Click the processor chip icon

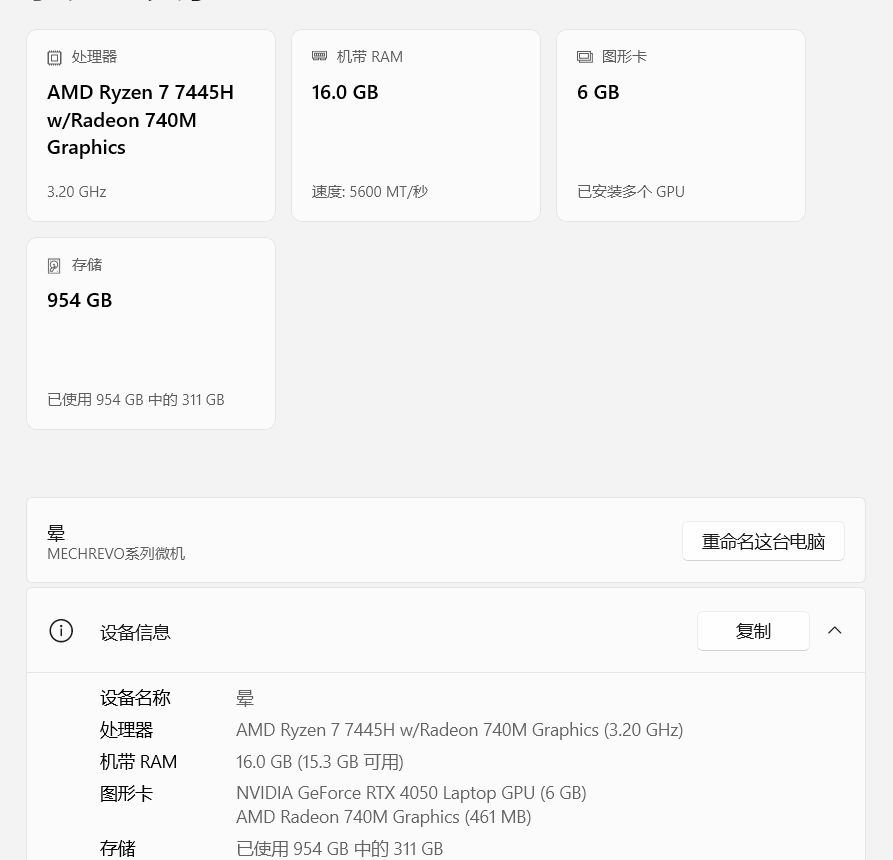[54, 58]
